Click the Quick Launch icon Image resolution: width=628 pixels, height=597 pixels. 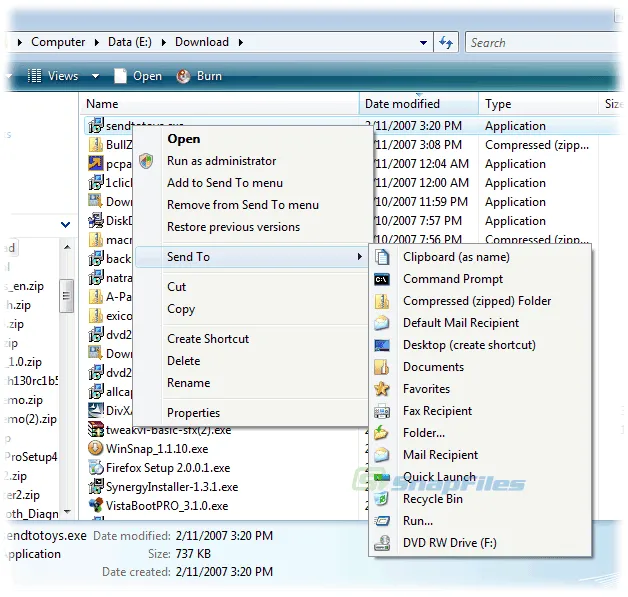[382, 477]
